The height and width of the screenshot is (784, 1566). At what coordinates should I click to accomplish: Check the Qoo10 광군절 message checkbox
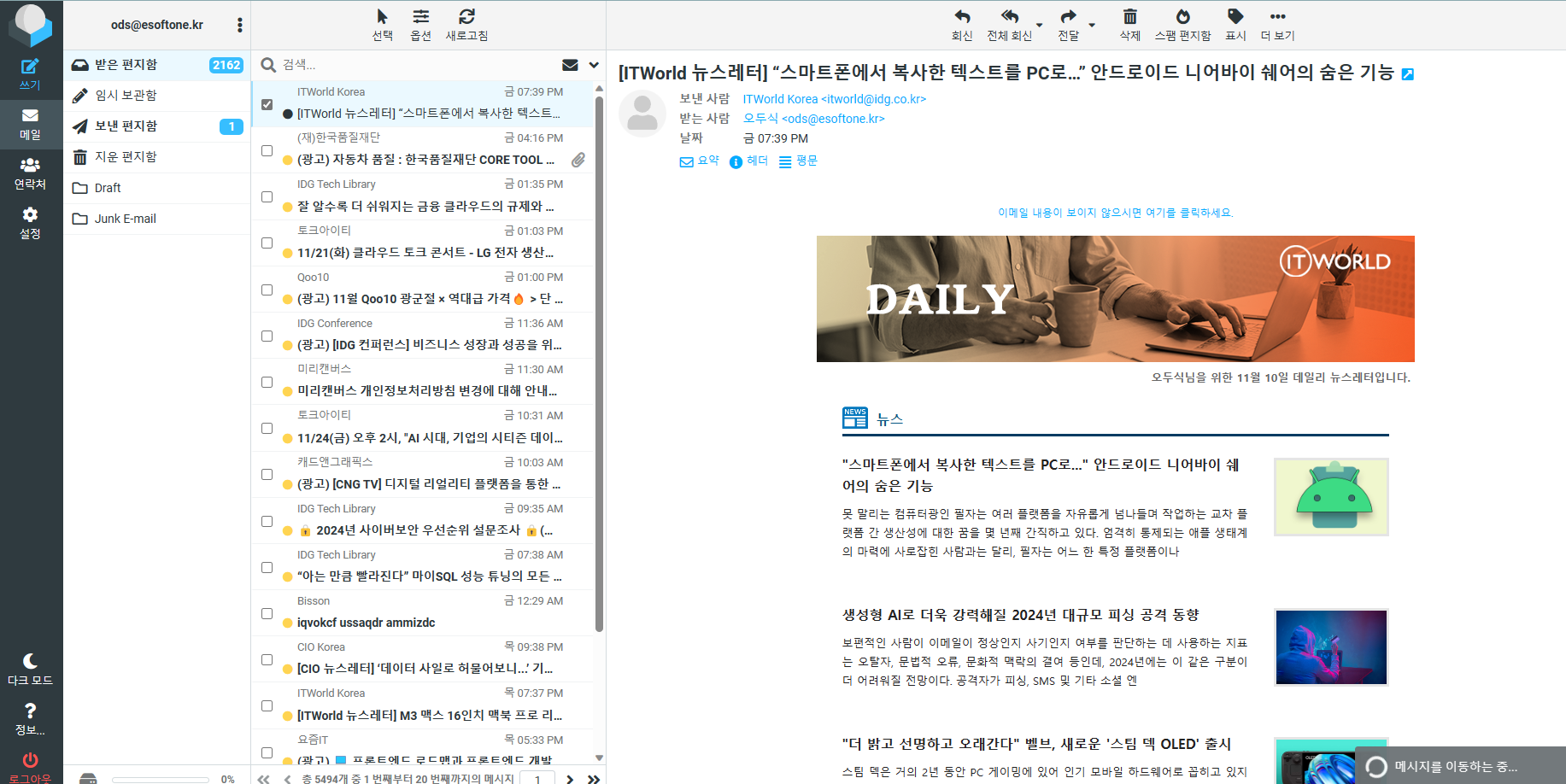pyautogui.click(x=267, y=290)
